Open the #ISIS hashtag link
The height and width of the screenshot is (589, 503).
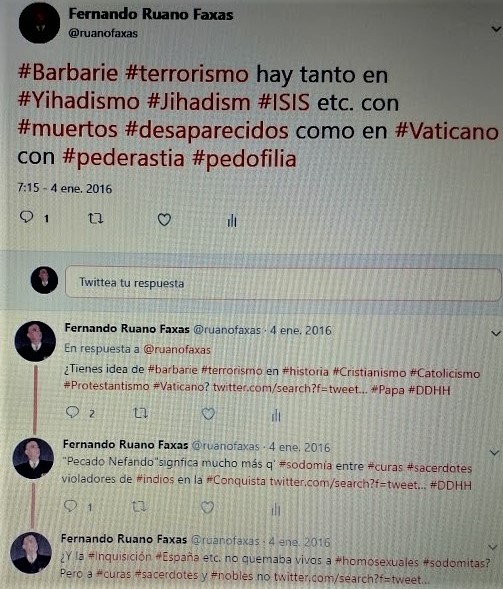point(284,102)
